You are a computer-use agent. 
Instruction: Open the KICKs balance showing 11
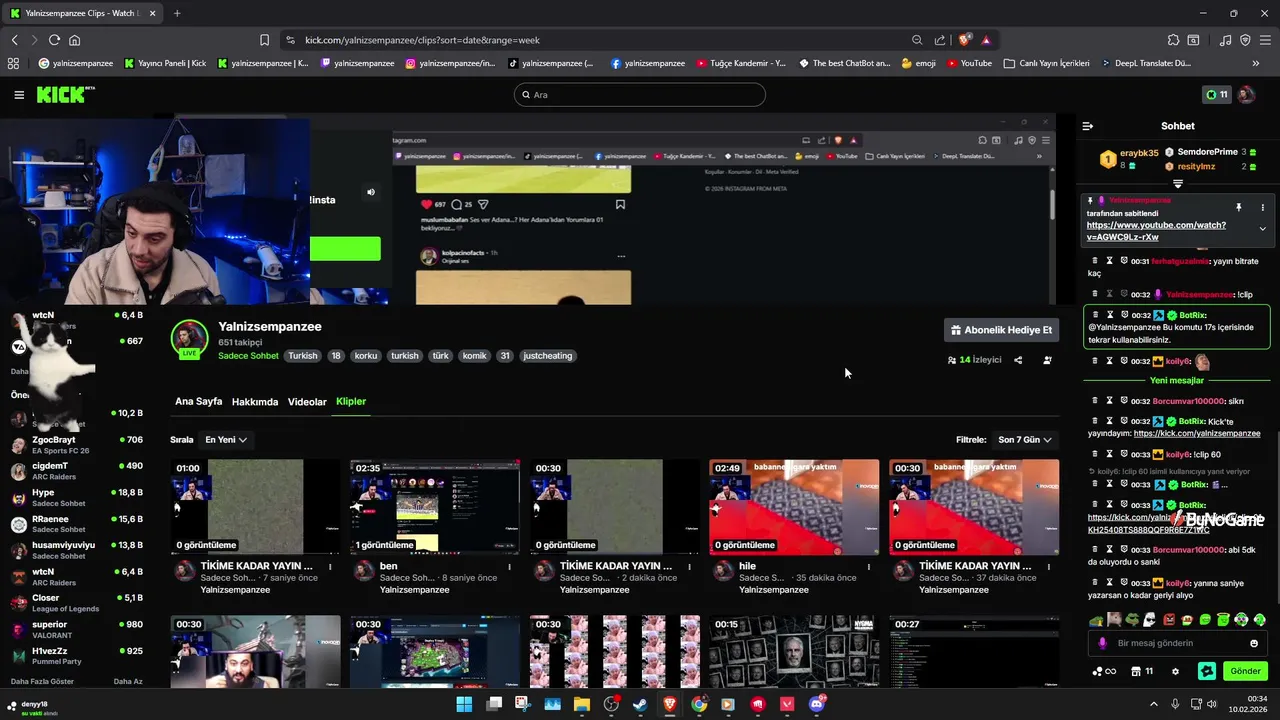click(1216, 95)
